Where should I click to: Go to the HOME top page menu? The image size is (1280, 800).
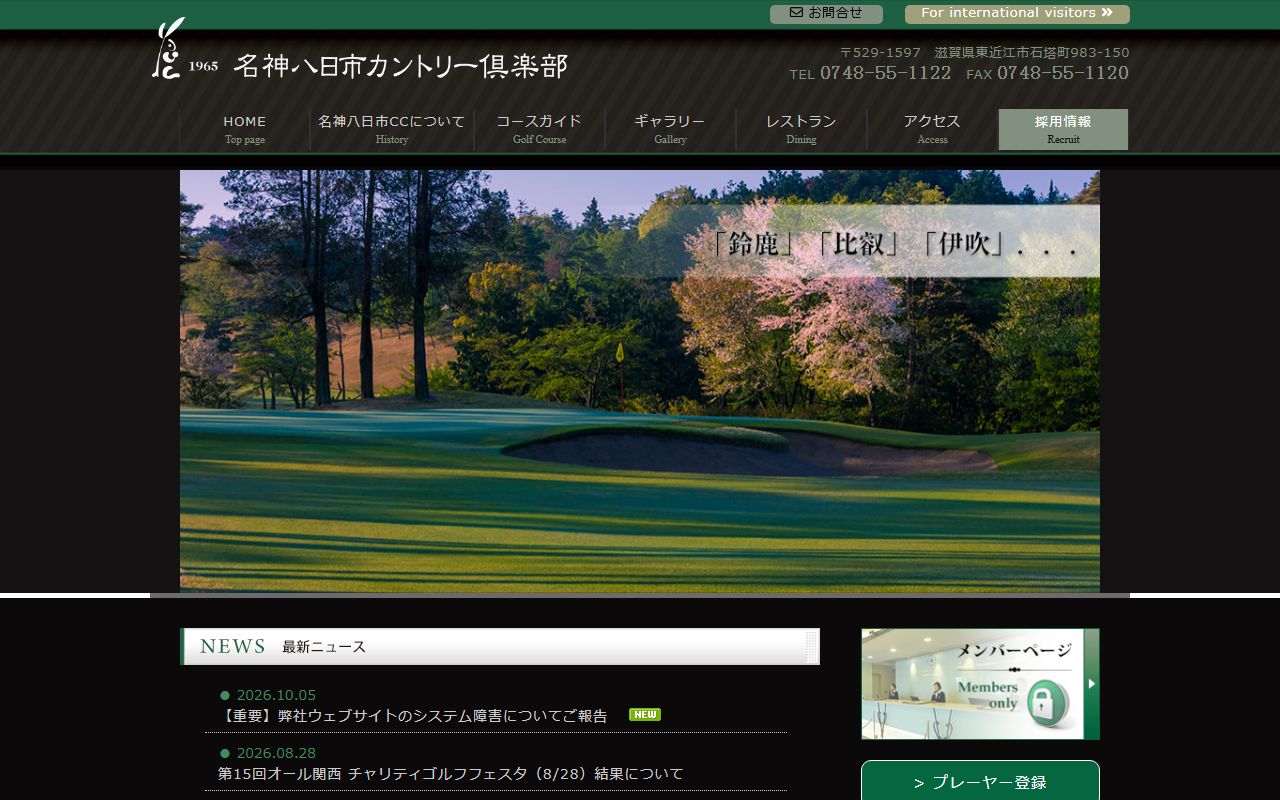(x=245, y=130)
